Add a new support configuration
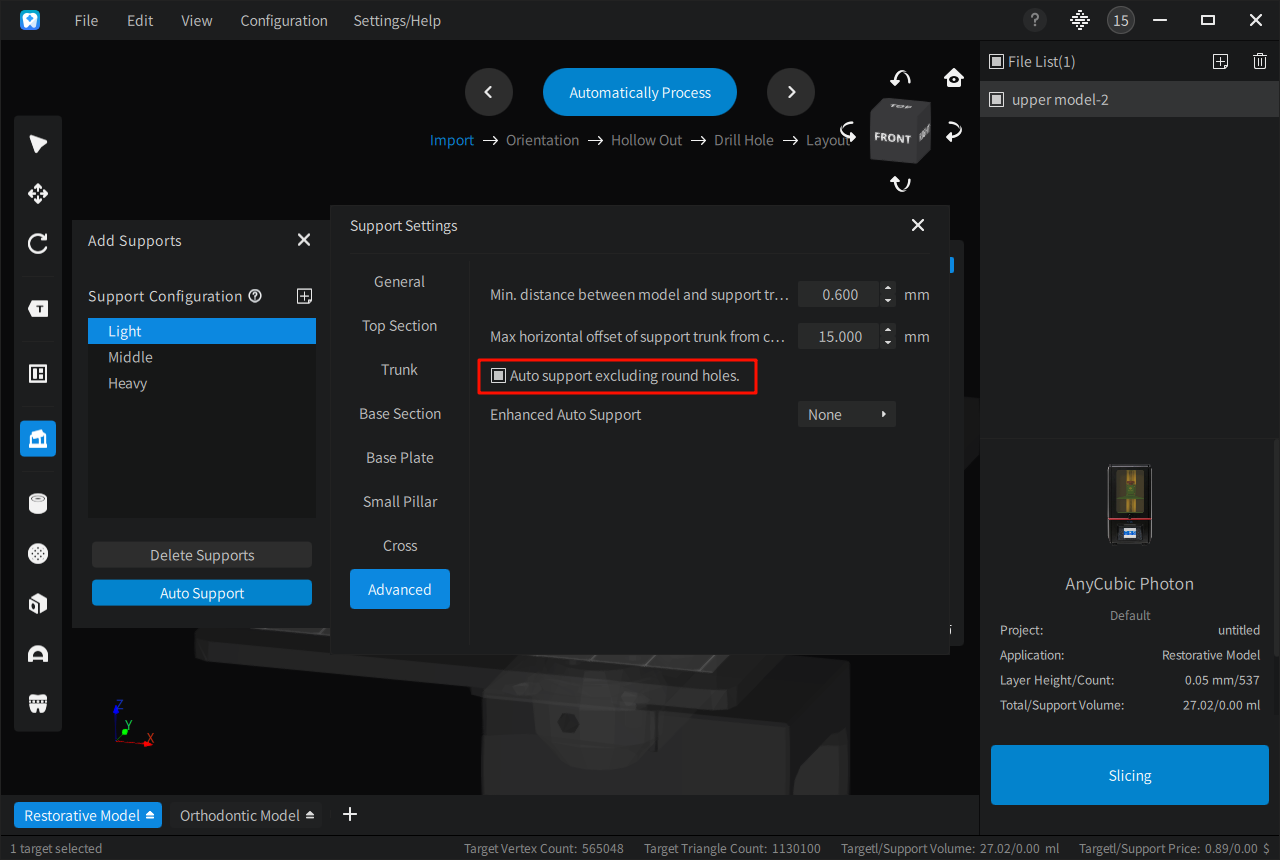Screen dimensions: 1280x860 pyautogui.click(x=305, y=296)
